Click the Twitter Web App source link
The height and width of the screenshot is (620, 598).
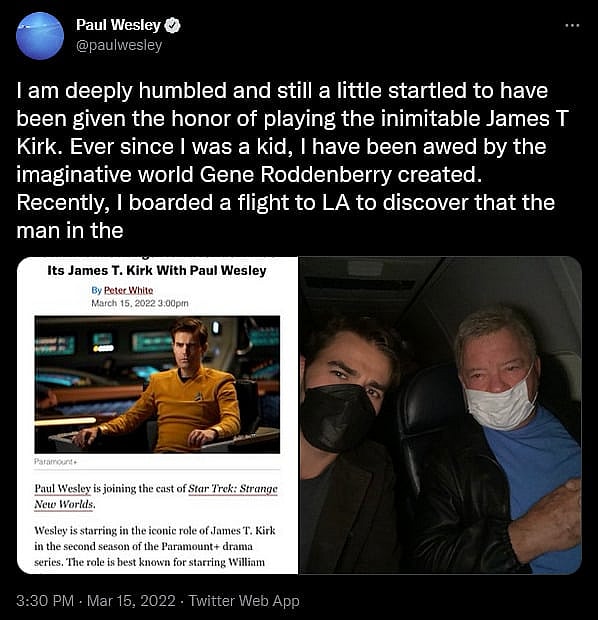point(244,601)
